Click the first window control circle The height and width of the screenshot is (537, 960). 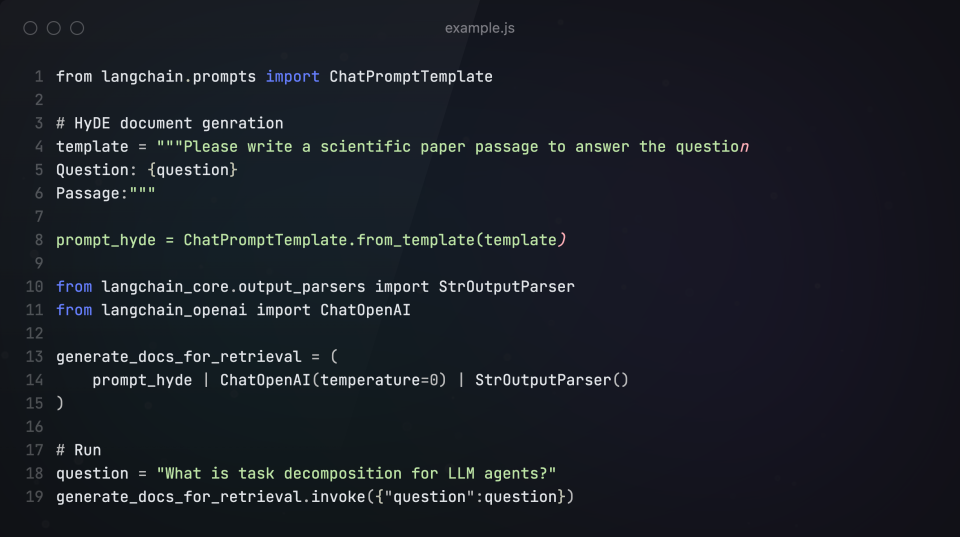pyautogui.click(x=30, y=28)
